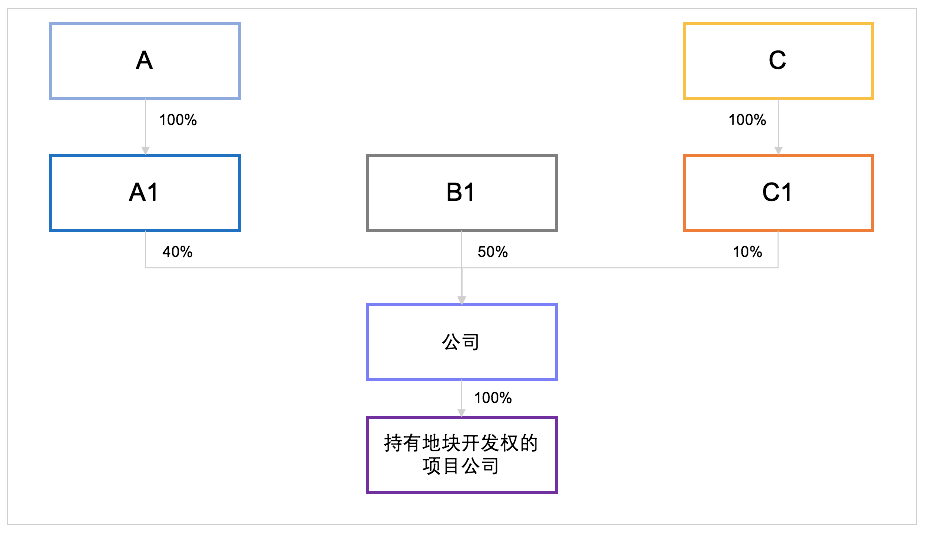This screenshot has width=925, height=533.
Task: Select the connector line between A and A1
Action: pos(145,123)
